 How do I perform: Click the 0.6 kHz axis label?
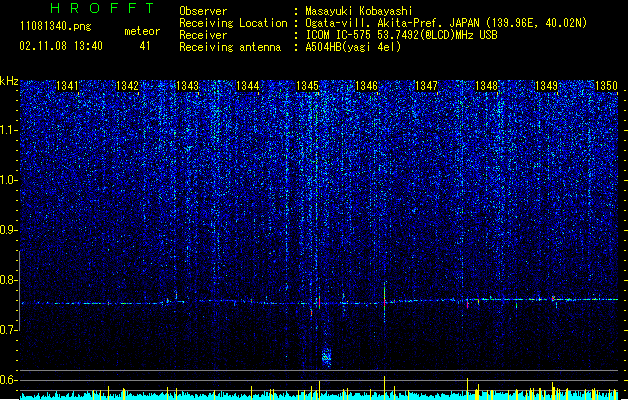tap(9, 380)
